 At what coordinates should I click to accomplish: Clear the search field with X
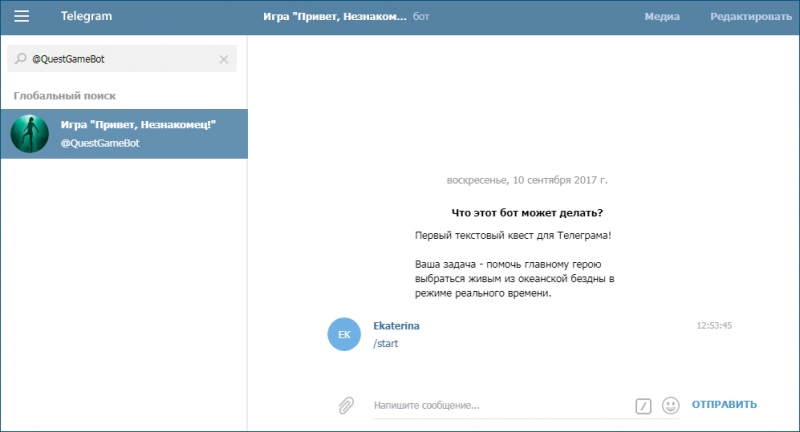[x=223, y=59]
